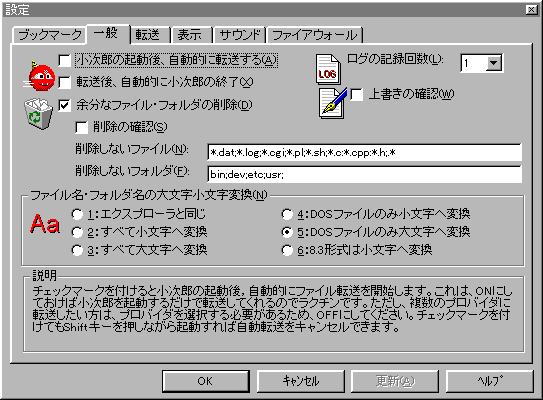Click the recycle bin trash icon

point(38,114)
